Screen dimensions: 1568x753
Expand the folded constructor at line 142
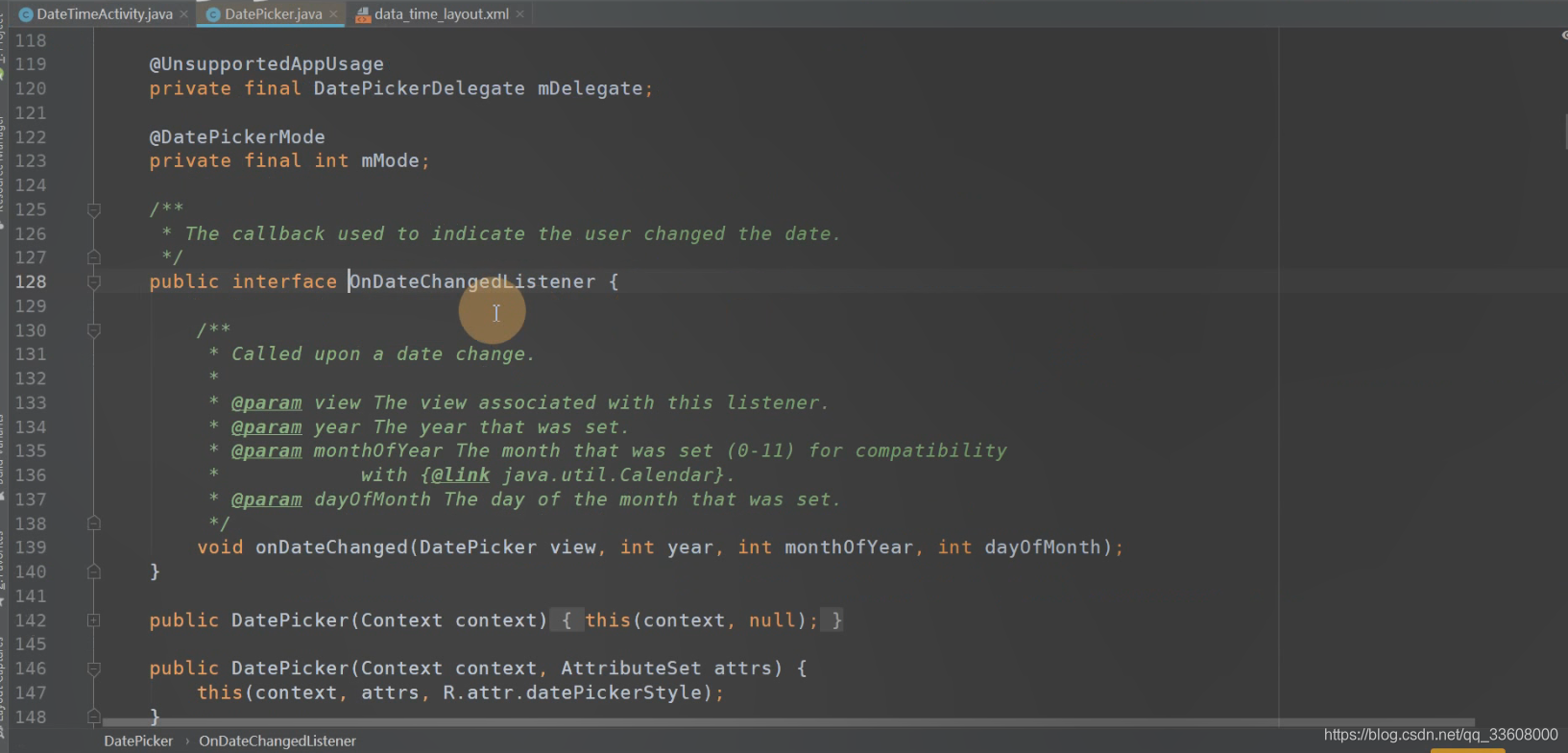94,620
